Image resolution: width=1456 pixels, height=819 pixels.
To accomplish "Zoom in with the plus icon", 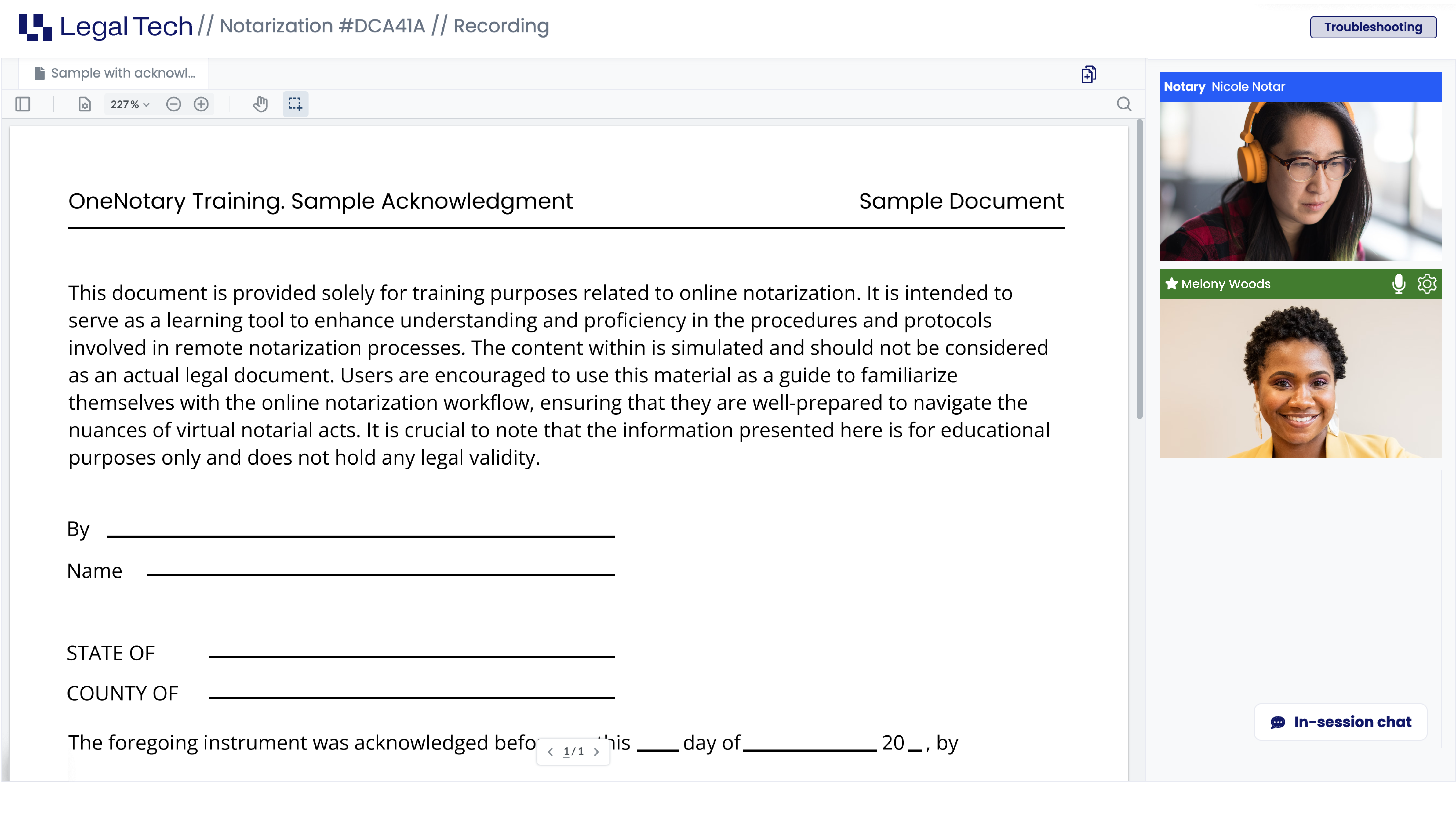I will [201, 104].
